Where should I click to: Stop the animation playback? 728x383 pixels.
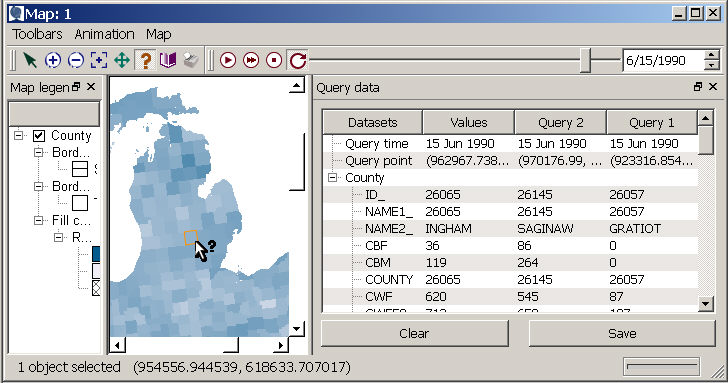point(274,60)
